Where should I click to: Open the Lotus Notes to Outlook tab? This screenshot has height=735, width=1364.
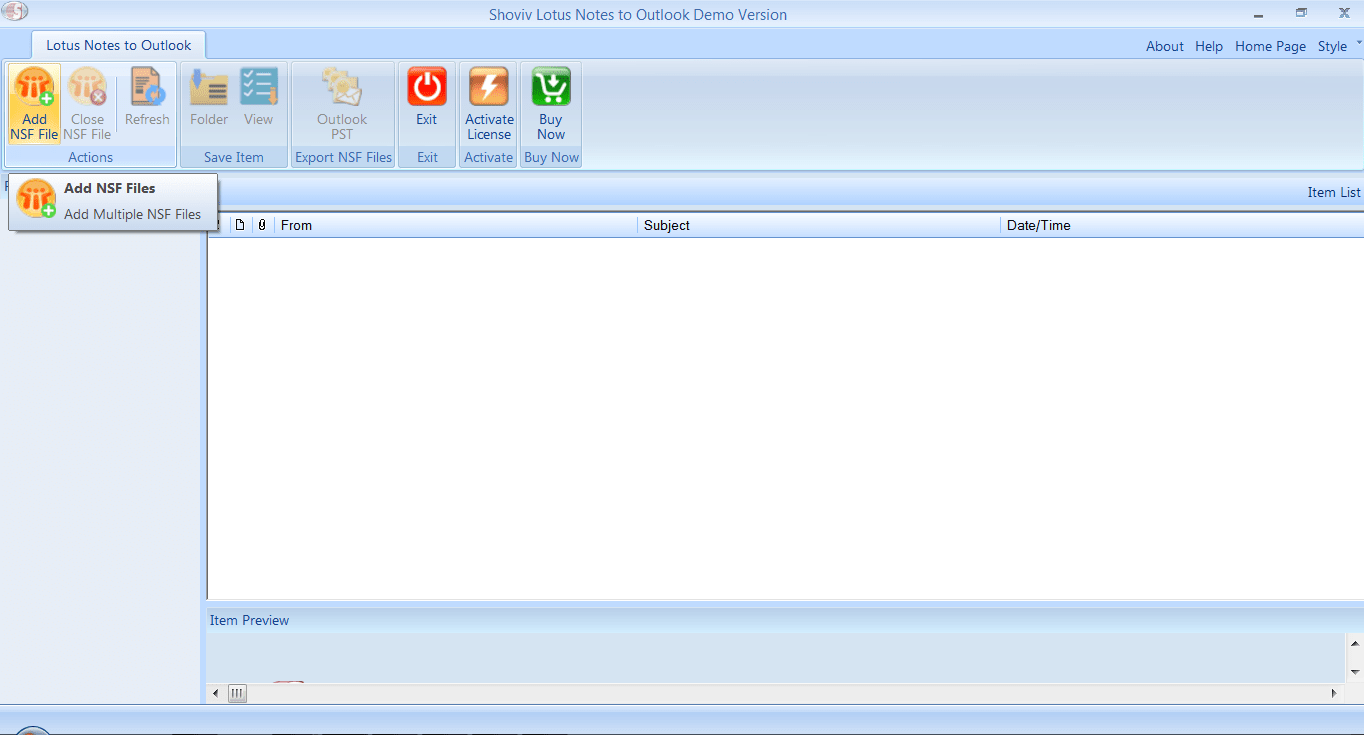tap(119, 45)
